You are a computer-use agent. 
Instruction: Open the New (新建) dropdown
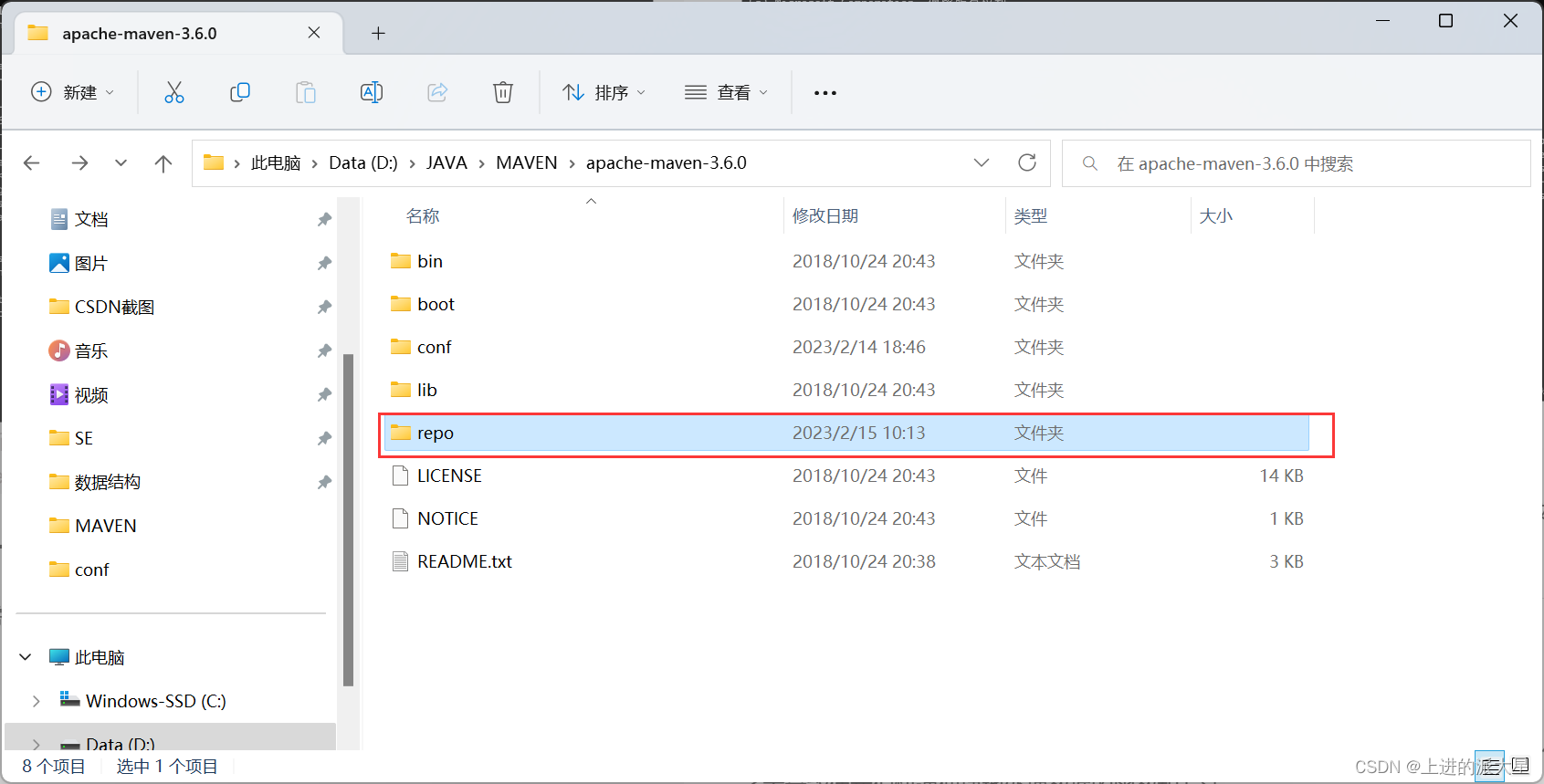[73, 92]
